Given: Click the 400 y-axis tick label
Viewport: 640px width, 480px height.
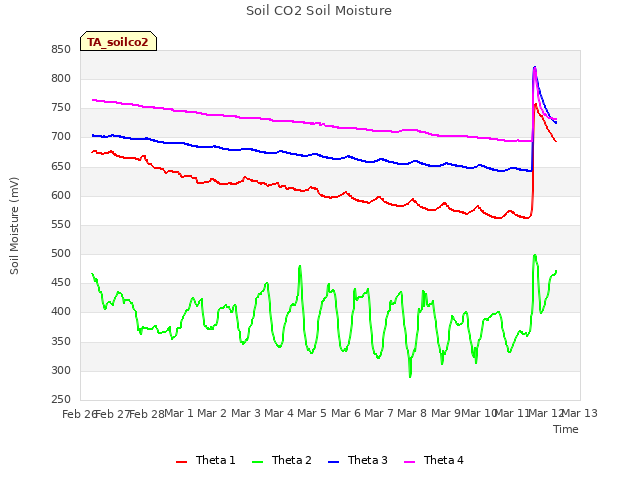Looking at the screenshot, I should point(61,312).
